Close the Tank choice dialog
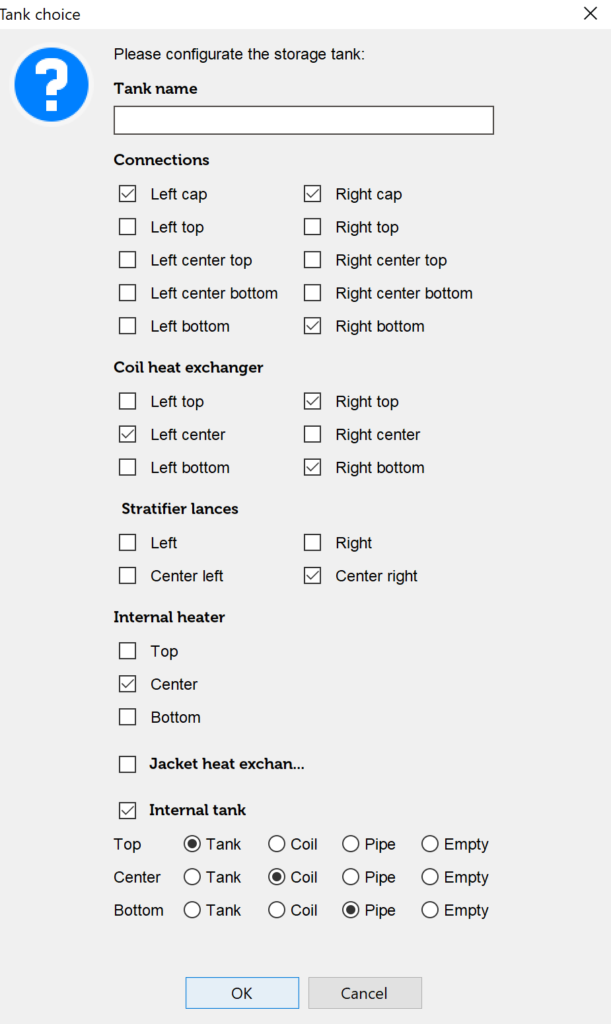The height and width of the screenshot is (1024, 611). point(589,14)
